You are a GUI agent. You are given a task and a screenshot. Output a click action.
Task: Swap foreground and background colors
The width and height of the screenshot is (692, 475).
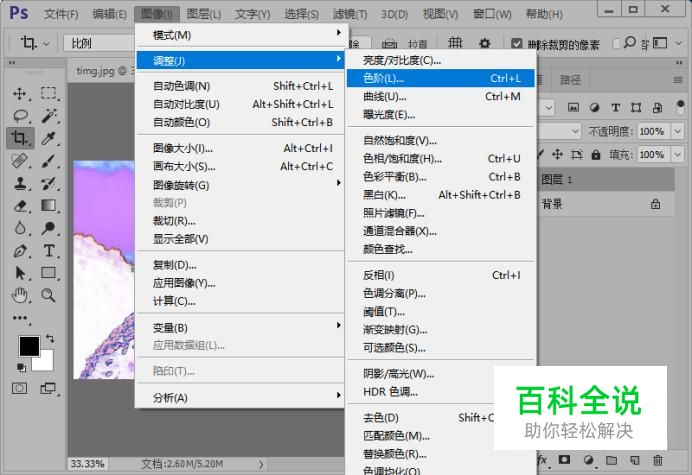coord(50,339)
